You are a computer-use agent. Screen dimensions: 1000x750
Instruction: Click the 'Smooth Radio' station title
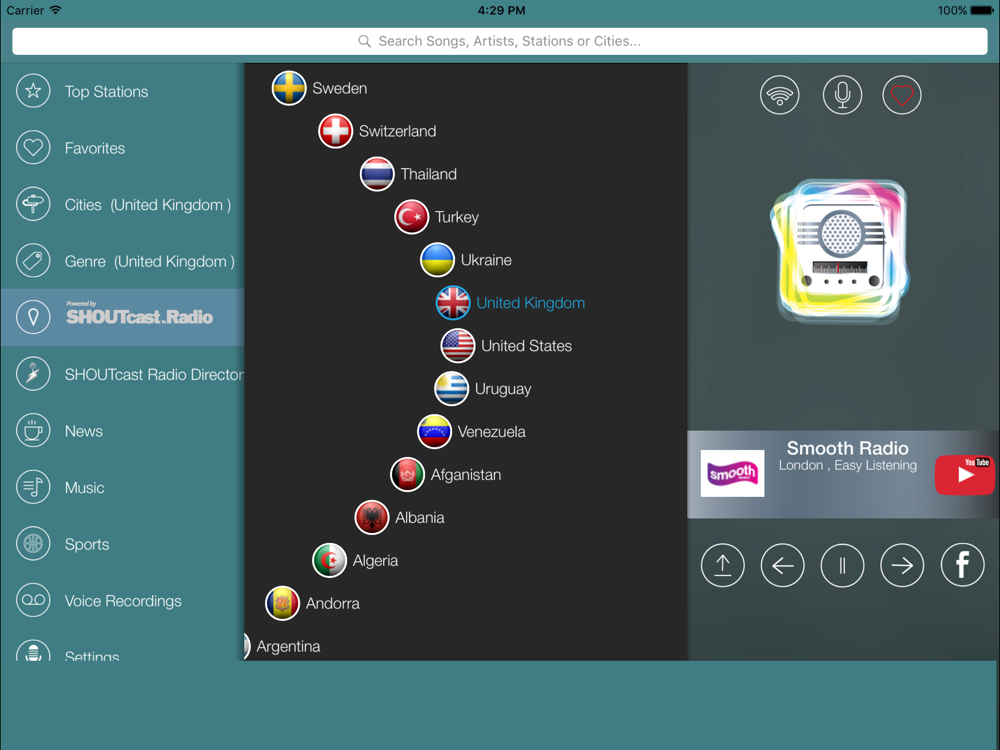pos(848,448)
